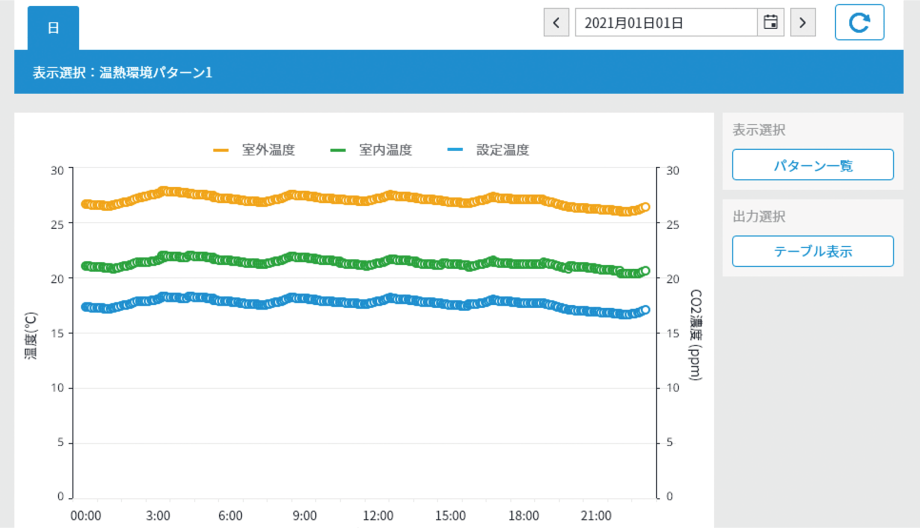Click the 温度(°C) axis title
Viewport: 920px width, 528px height.
tap(31, 335)
